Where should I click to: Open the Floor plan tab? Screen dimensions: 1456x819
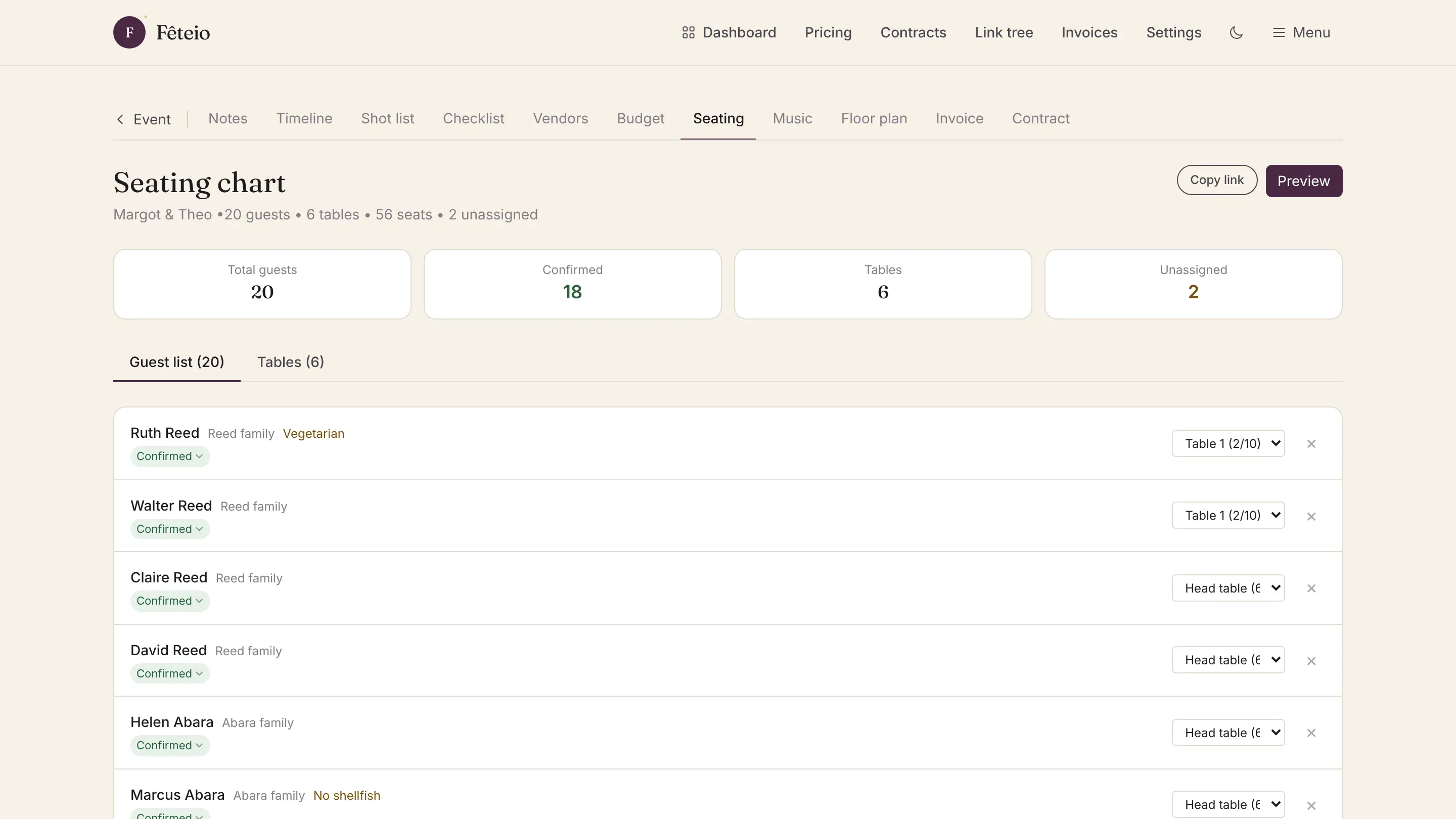pos(874,119)
